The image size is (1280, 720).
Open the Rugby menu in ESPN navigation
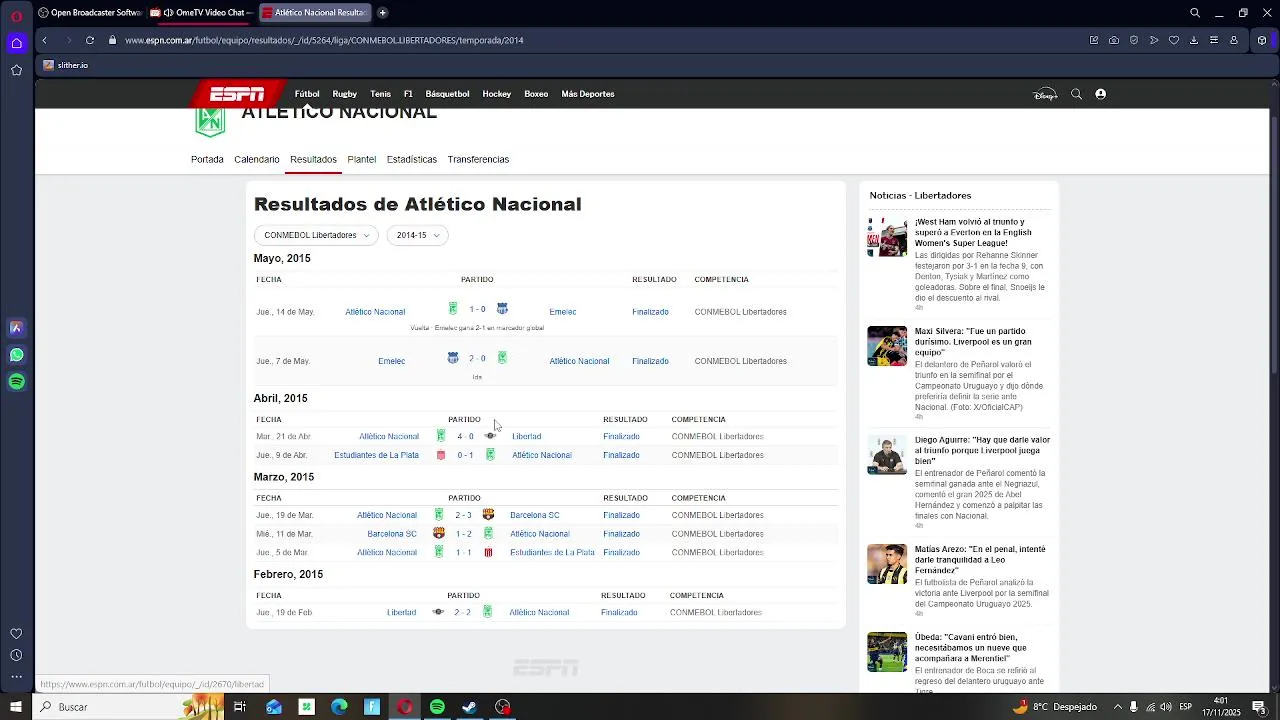345,94
